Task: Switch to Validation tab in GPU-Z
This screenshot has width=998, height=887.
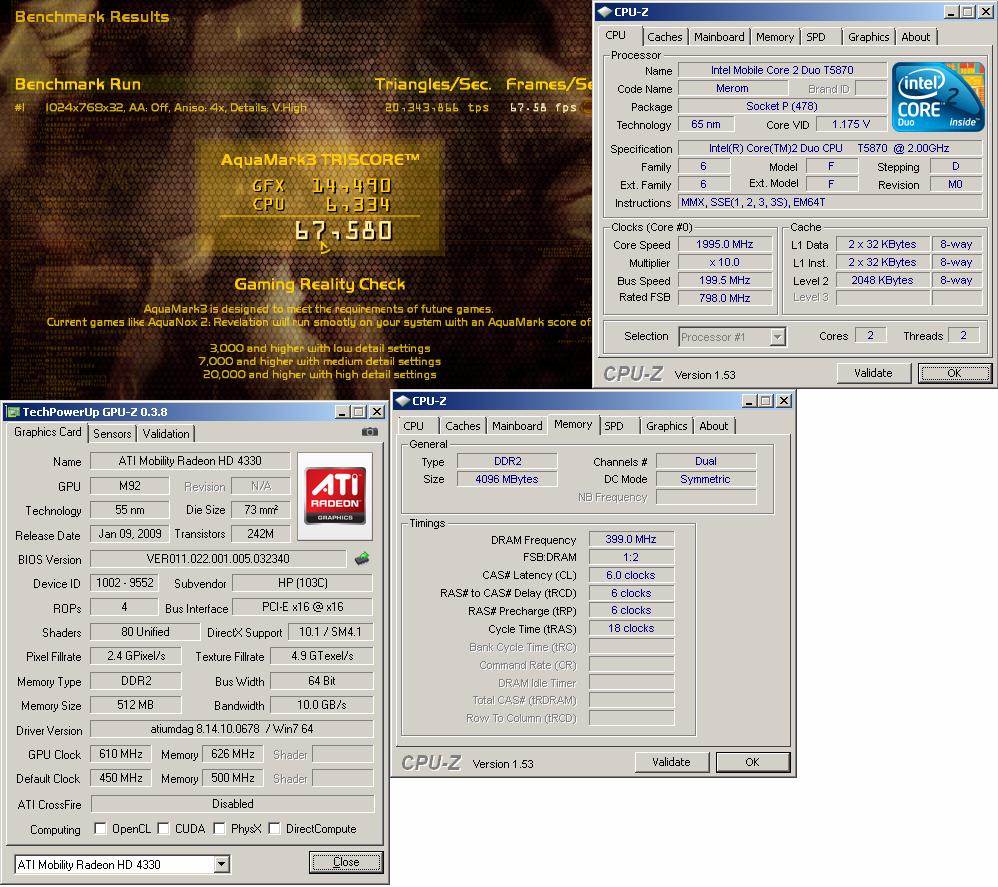Action: click(165, 433)
